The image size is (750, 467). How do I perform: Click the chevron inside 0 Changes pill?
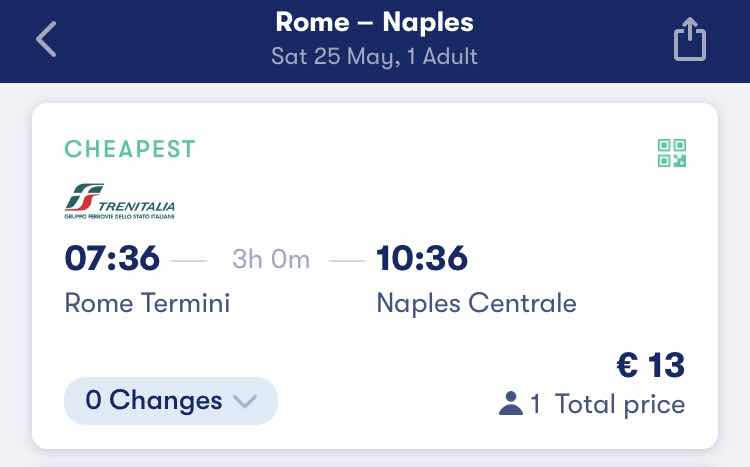pyautogui.click(x=245, y=401)
